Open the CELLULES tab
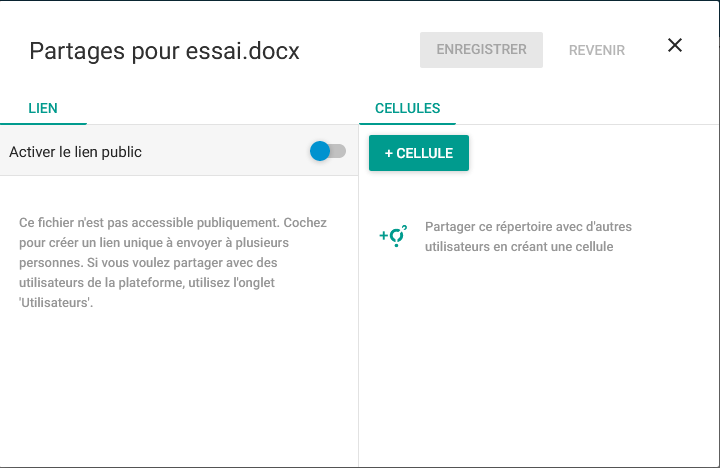720x468 pixels. tap(407, 108)
